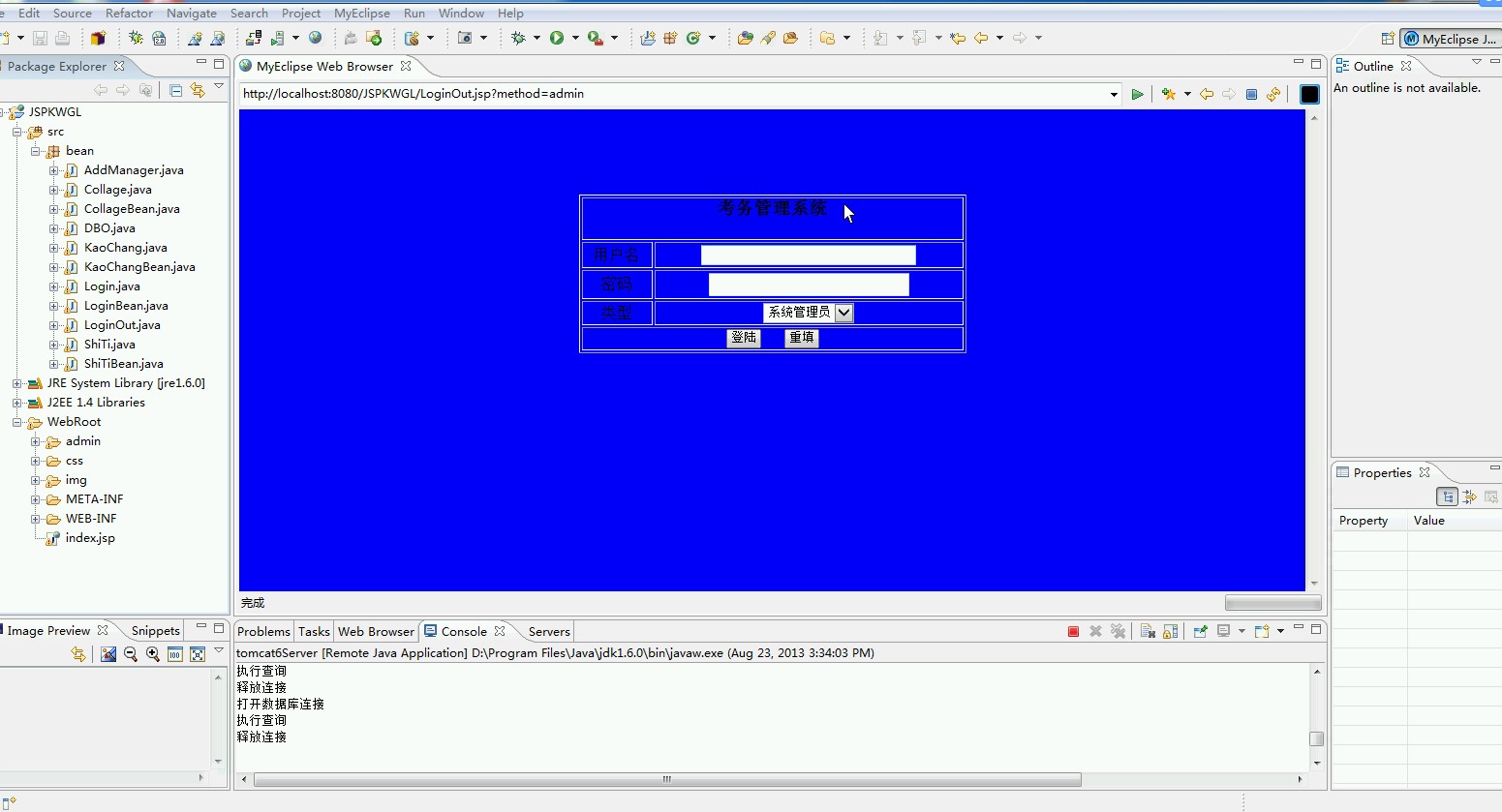Viewport: 1502px width, 812px height.
Task: Click the browser page progress bar
Action: 1272,603
